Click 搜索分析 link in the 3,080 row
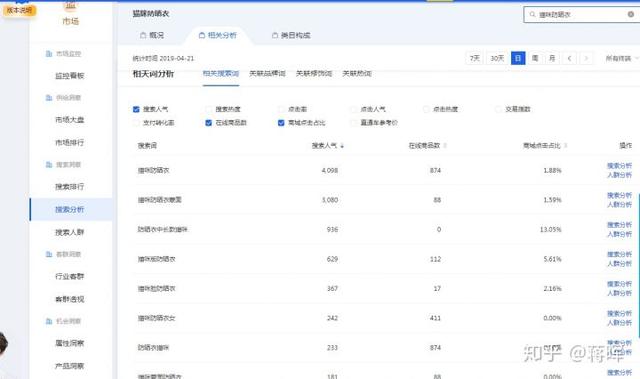The height and width of the screenshot is (379, 640). [619, 195]
